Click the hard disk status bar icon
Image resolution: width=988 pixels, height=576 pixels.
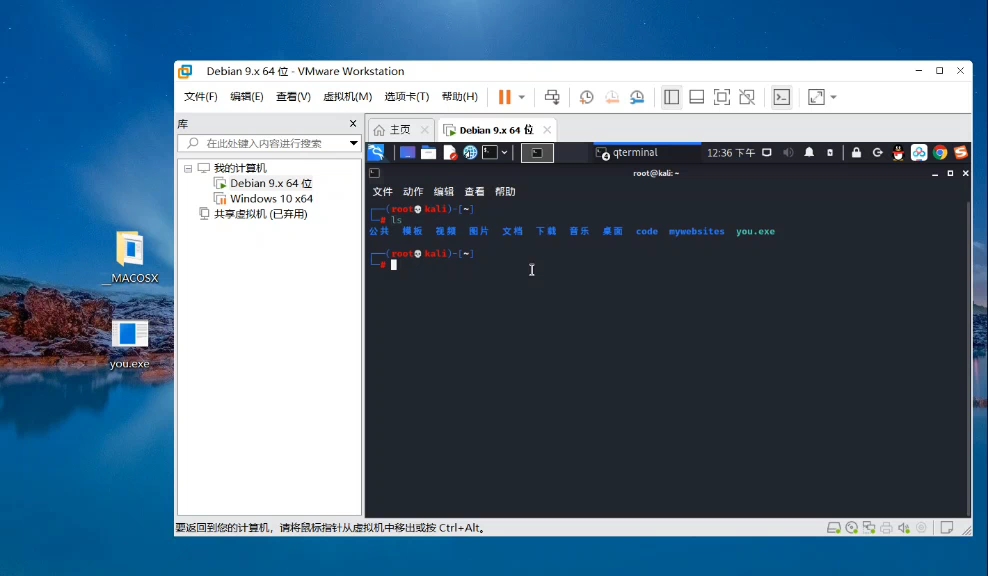(834, 528)
